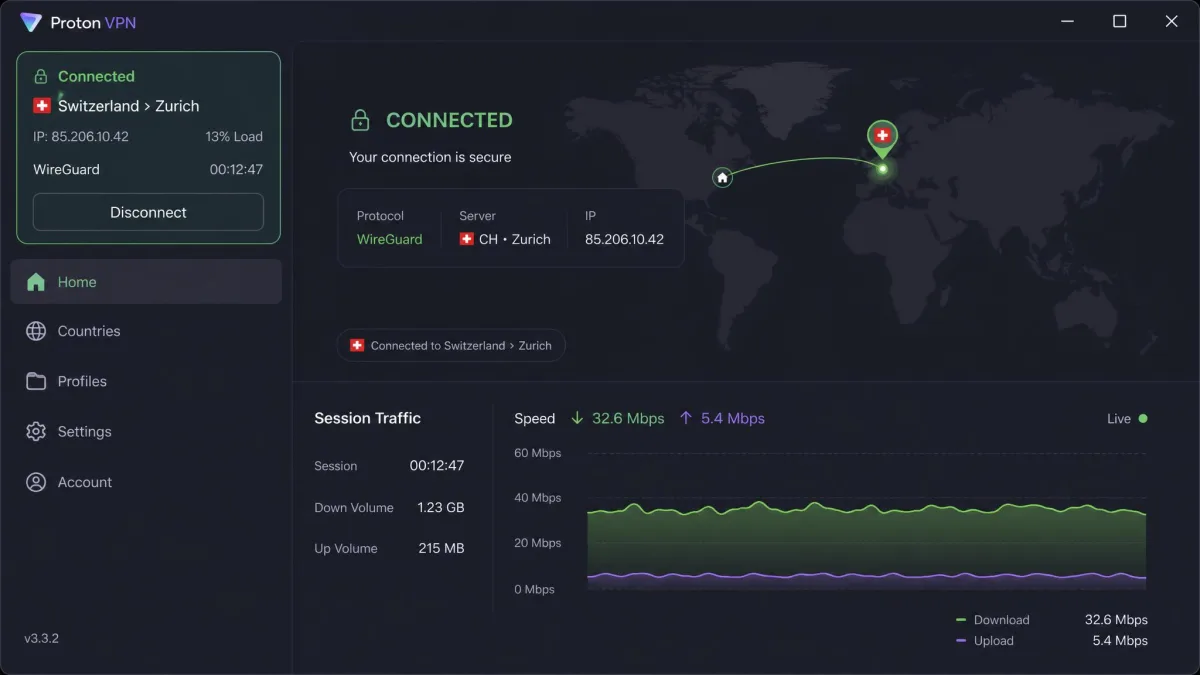Screen dimensions: 1200x675
Task: Click the version number v3.3.2
Action: tap(41, 638)
